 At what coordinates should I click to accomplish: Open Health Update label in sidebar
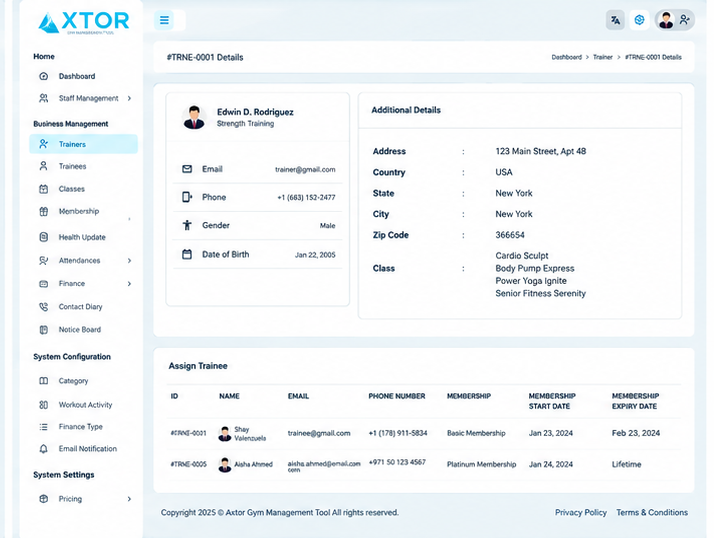pyautogui.click(x=82, y=237)
